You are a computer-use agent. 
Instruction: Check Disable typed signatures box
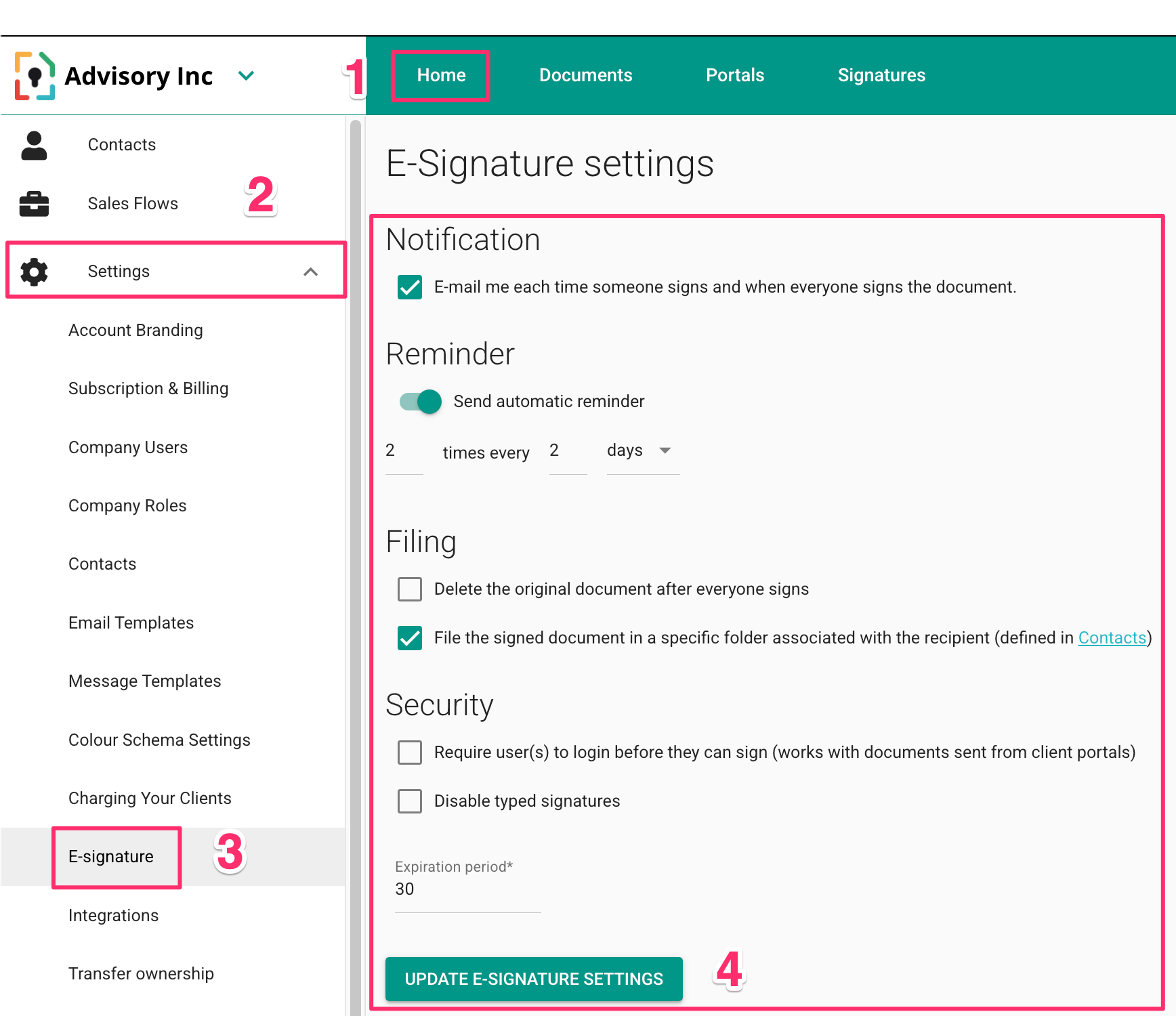coord(410,801)
